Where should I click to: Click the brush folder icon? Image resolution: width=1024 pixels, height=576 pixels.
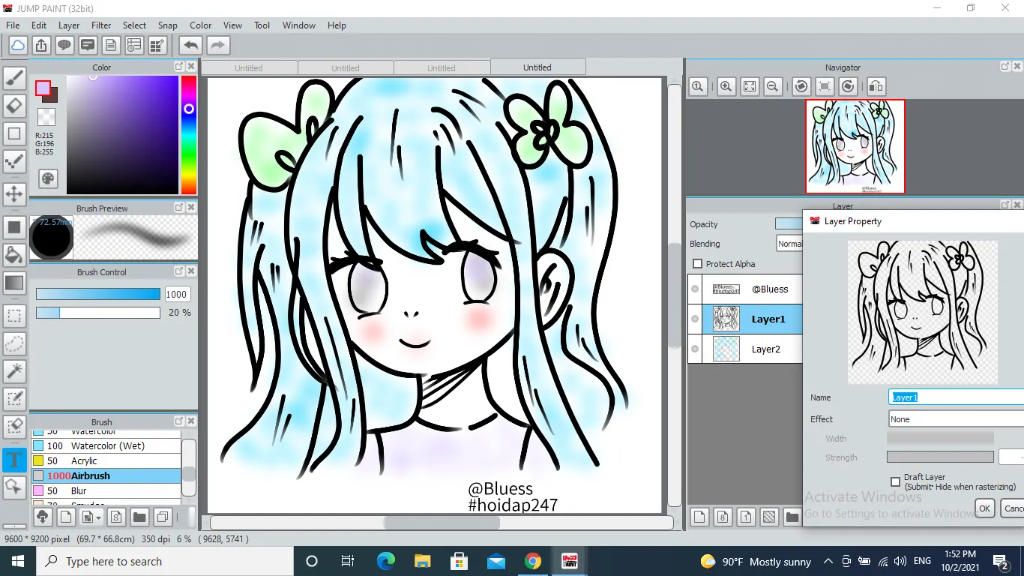tap(139, 517)
